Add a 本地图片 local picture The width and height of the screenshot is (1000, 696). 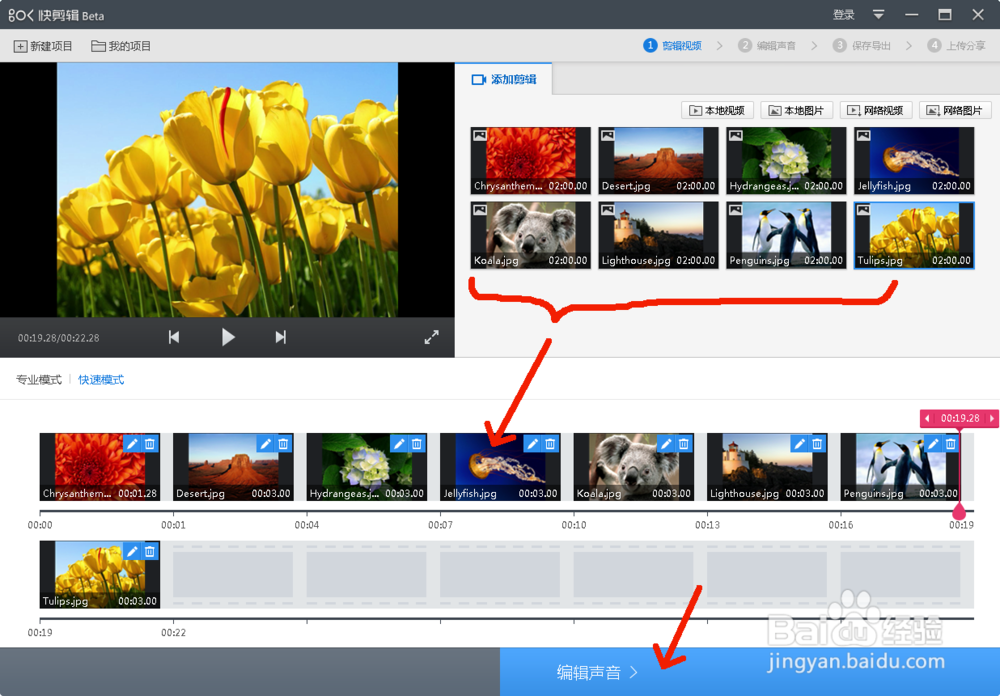[797, 110]
